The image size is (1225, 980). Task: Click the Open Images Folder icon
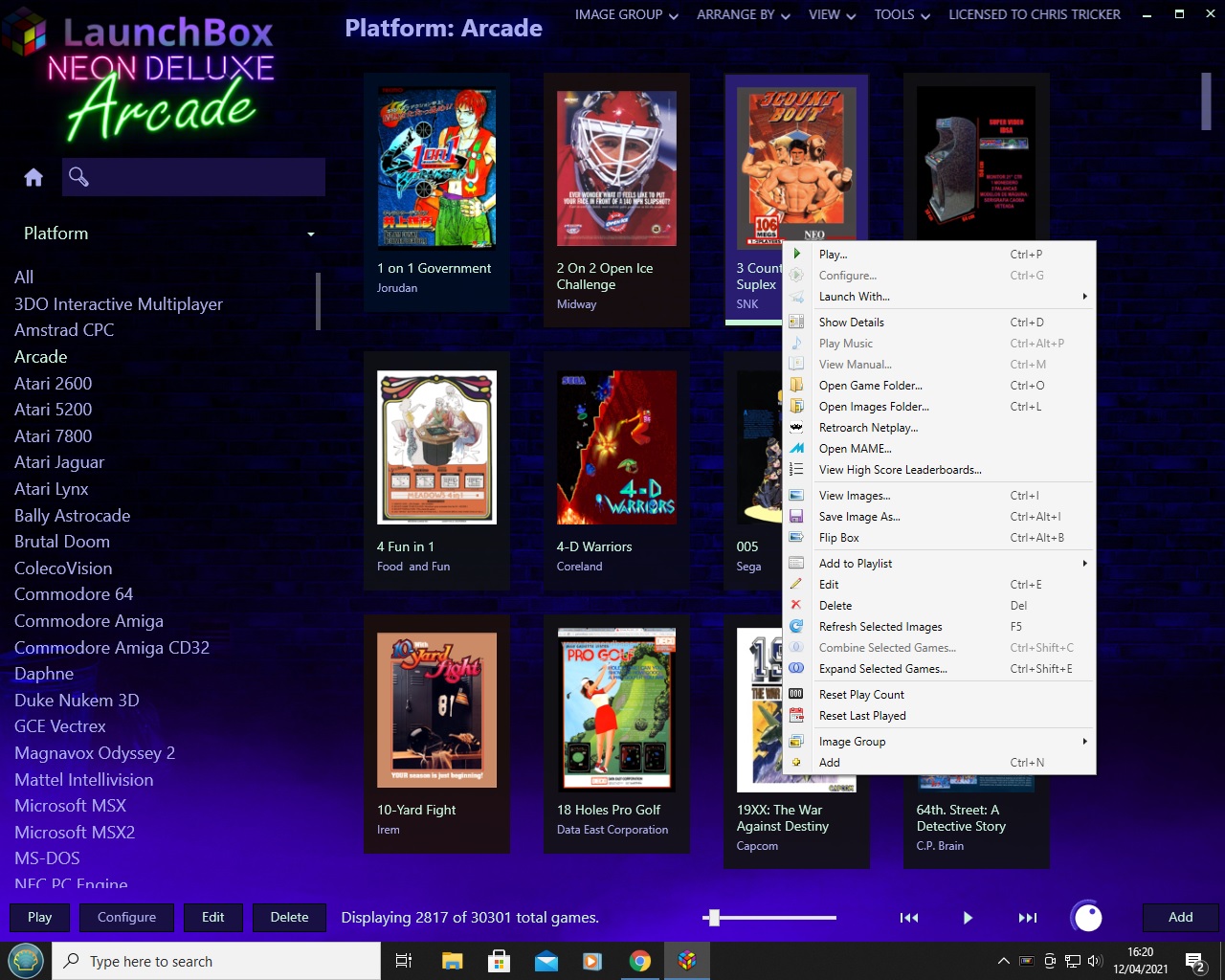[x=796, y=406]
